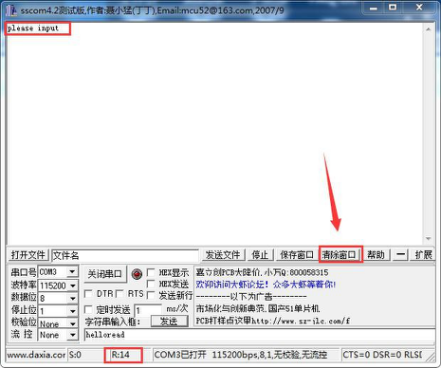Click the PCB打样 sz-jlc.com link text

[273, 321]
